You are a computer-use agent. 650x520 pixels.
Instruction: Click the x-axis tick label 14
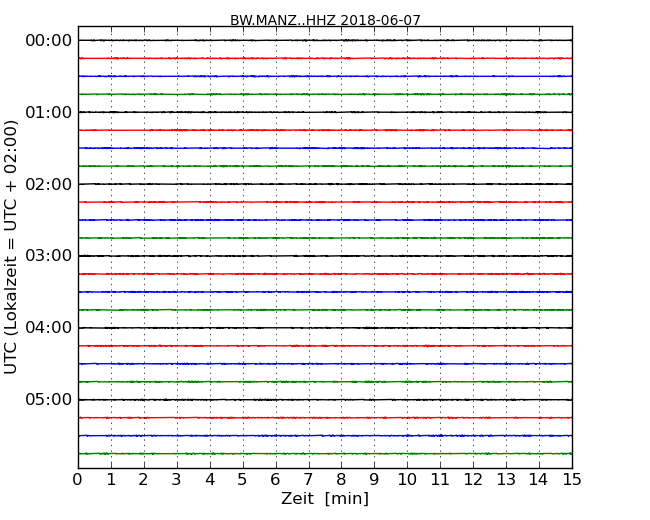tap(539, 480)
